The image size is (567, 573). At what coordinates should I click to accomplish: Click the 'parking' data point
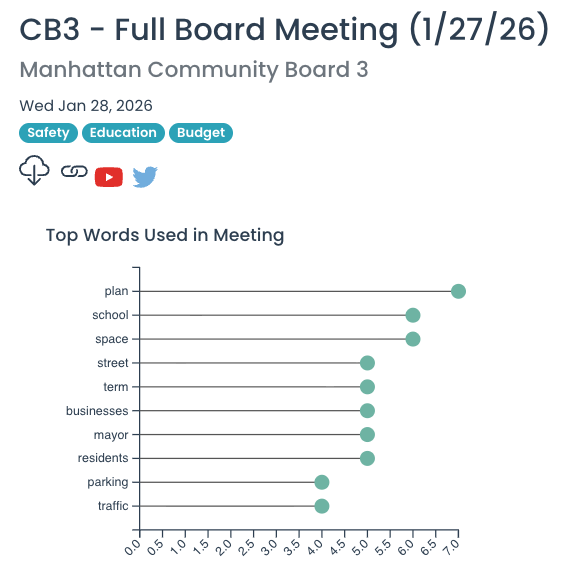(x=321, y=482)
